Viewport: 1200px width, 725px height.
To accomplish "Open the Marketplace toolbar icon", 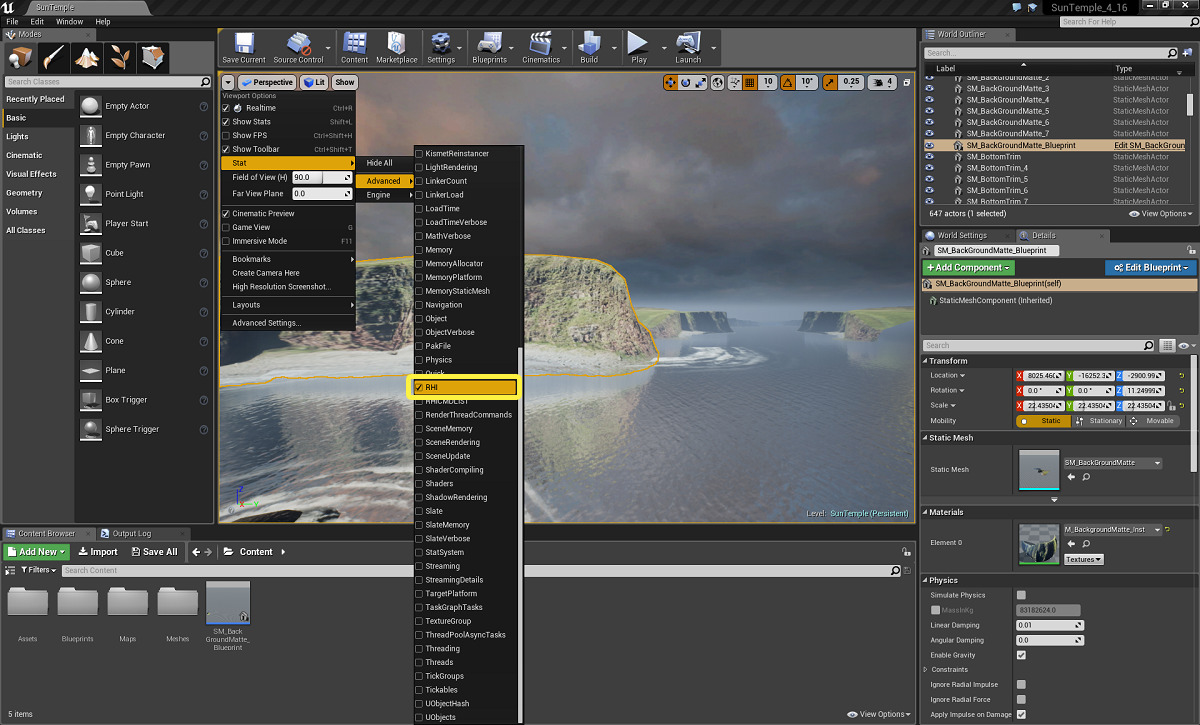I will click(x=396, y=45).
